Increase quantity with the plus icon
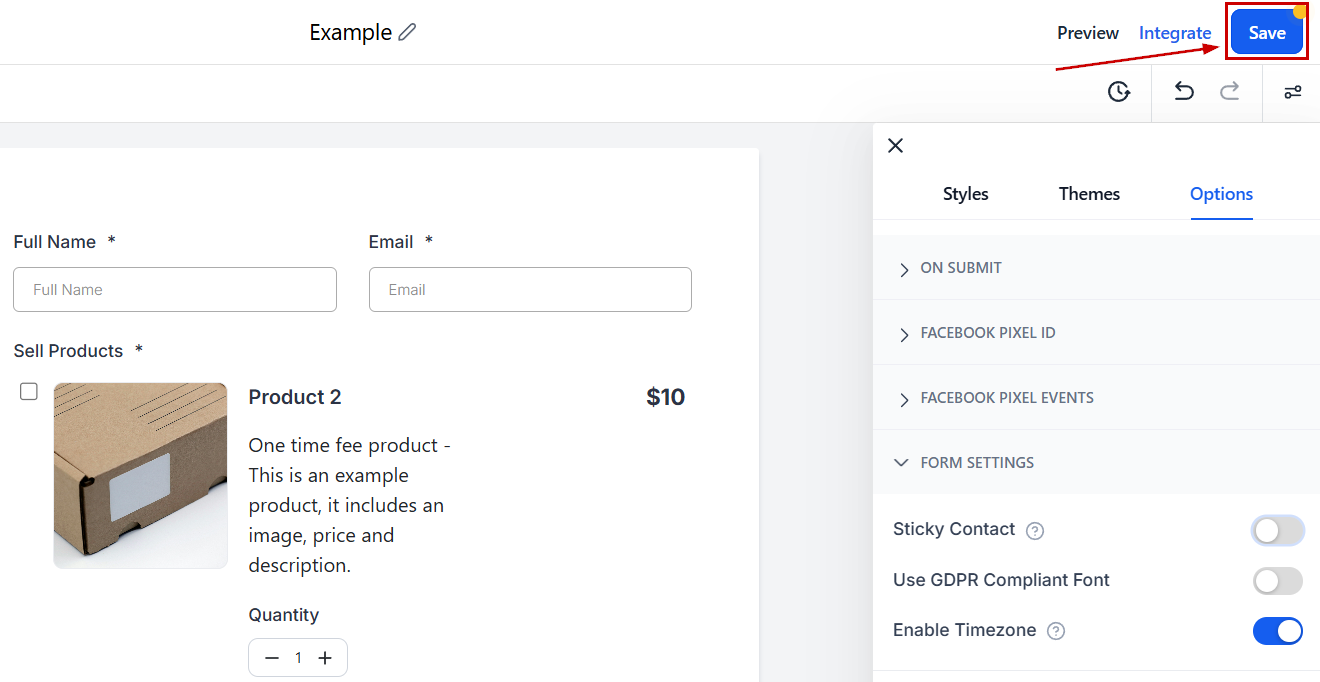The image size is (1320, 682). (x=325, y=658)
